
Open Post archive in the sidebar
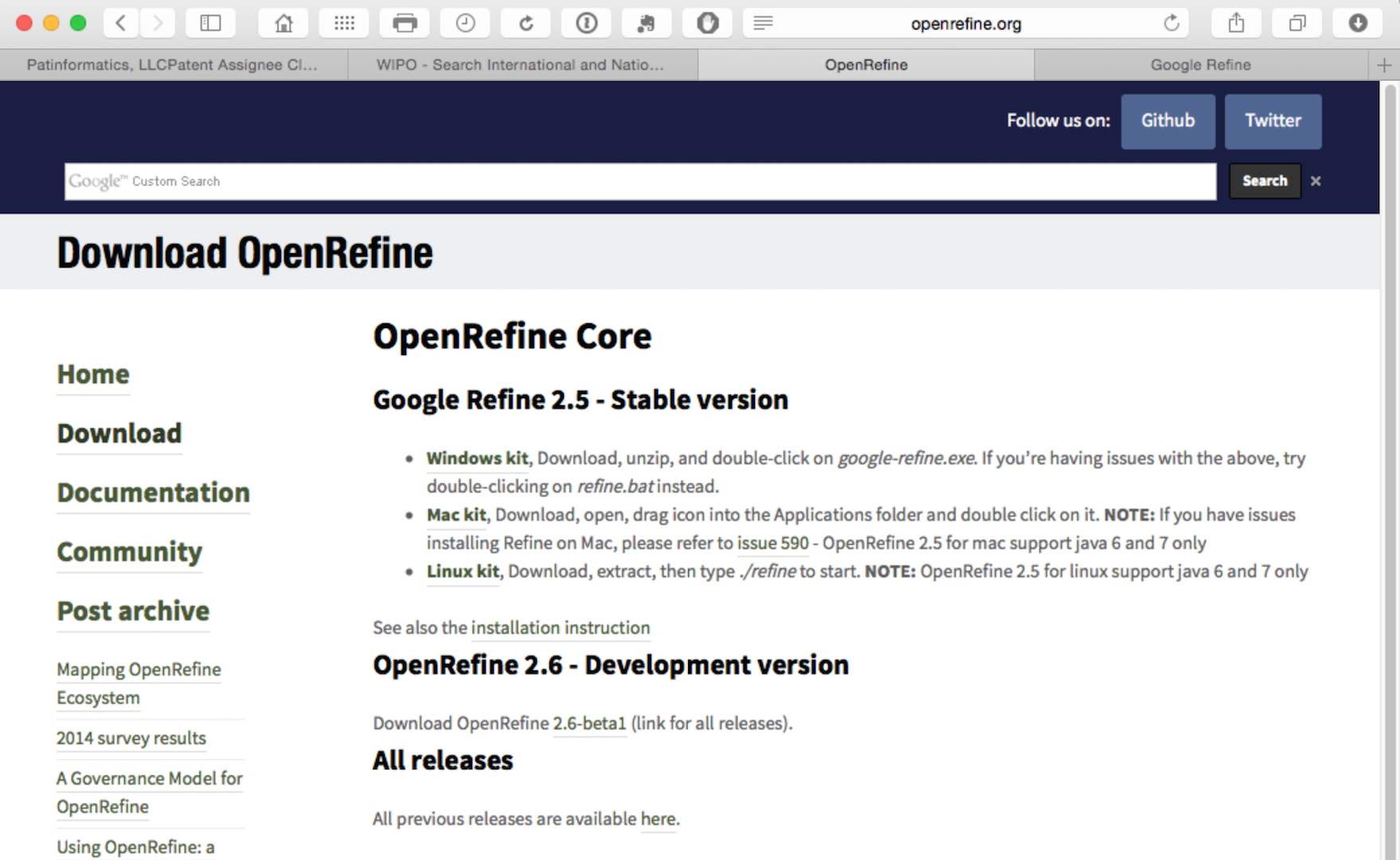(x=133, y=611)
